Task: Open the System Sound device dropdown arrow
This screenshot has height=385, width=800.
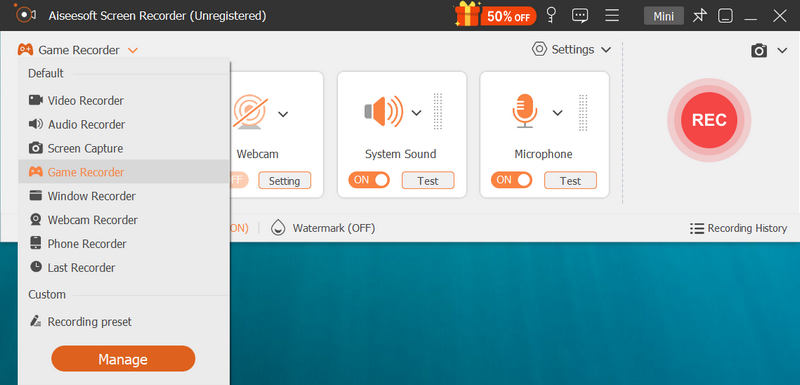Action: [417, 113]
